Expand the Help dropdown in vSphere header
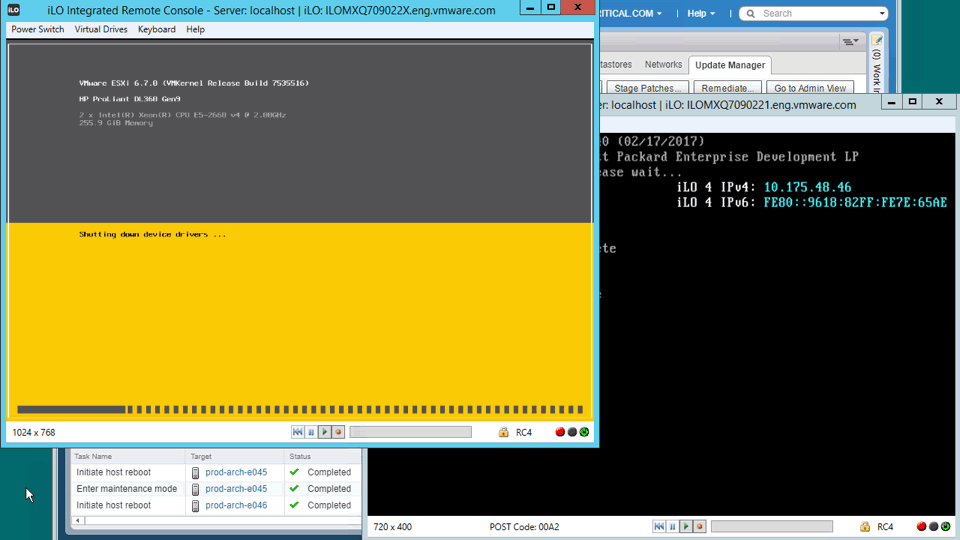Screen dimensions: 960x540 [x=700, y=14]
